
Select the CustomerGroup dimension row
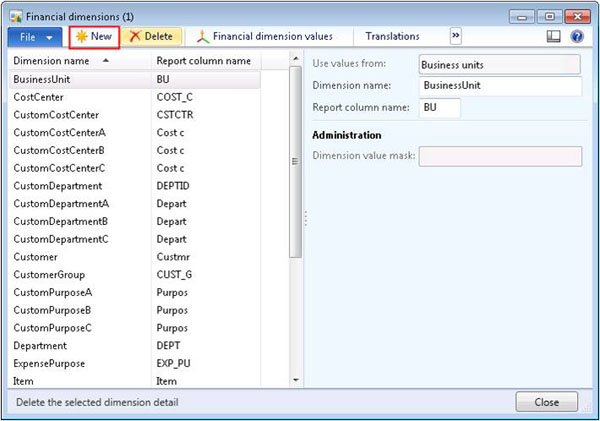[49, 274]
